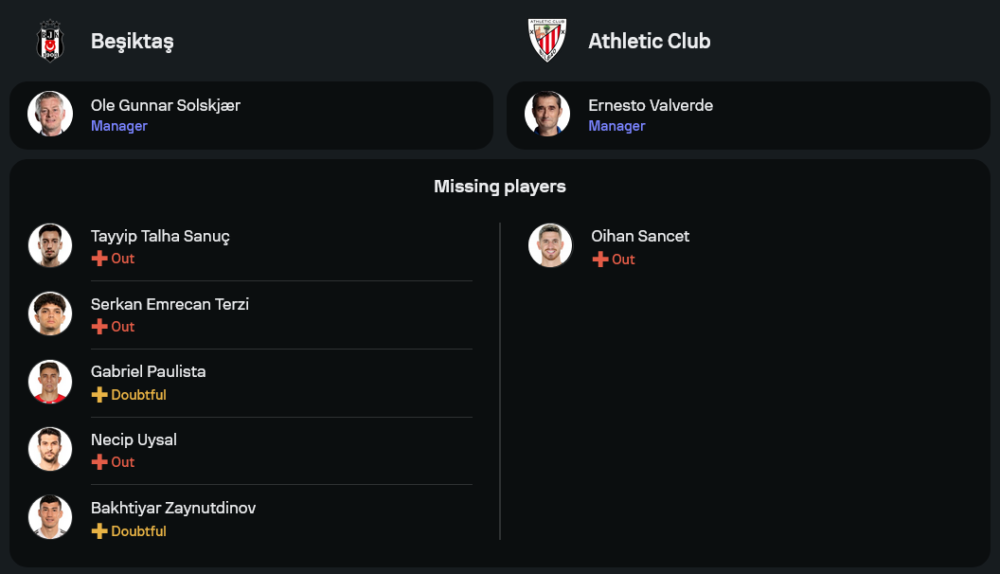The image size is (1000, 574).
Task: Click the red Out icon under Necip Uysal
Action: (99, 462)
